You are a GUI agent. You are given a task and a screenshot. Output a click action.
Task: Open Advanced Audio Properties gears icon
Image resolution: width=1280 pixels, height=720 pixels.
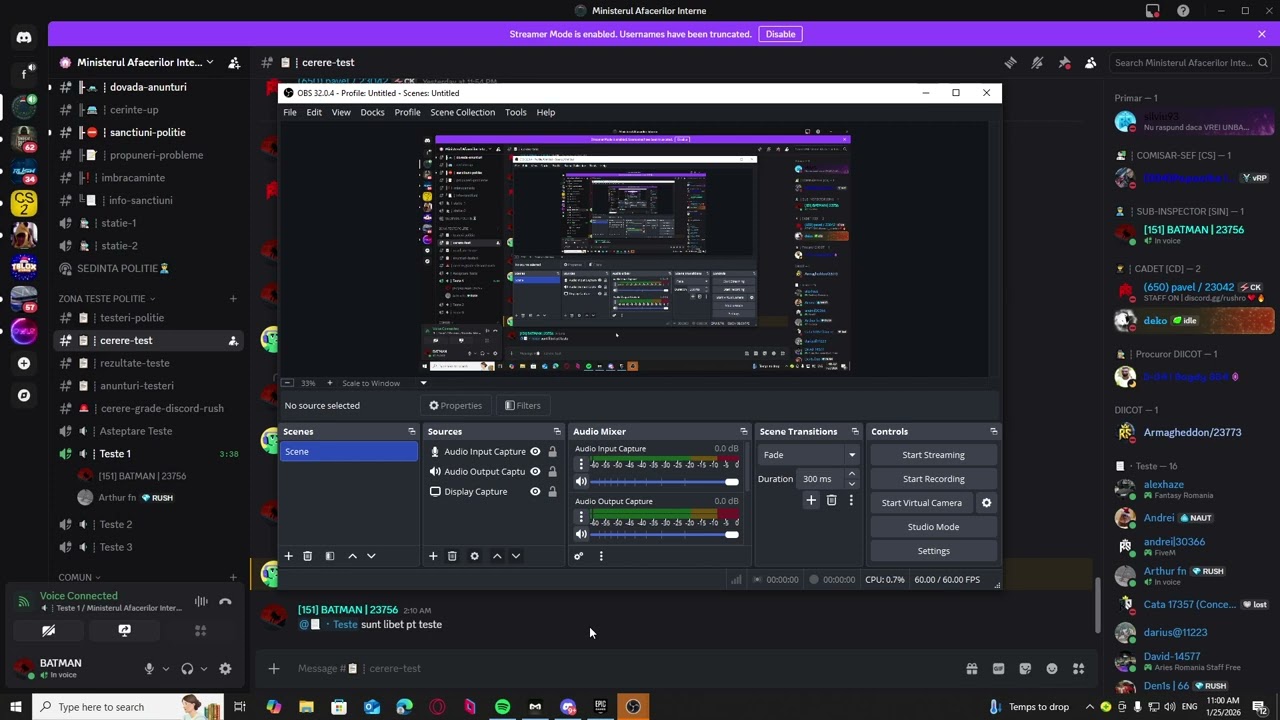click(578, 556)
